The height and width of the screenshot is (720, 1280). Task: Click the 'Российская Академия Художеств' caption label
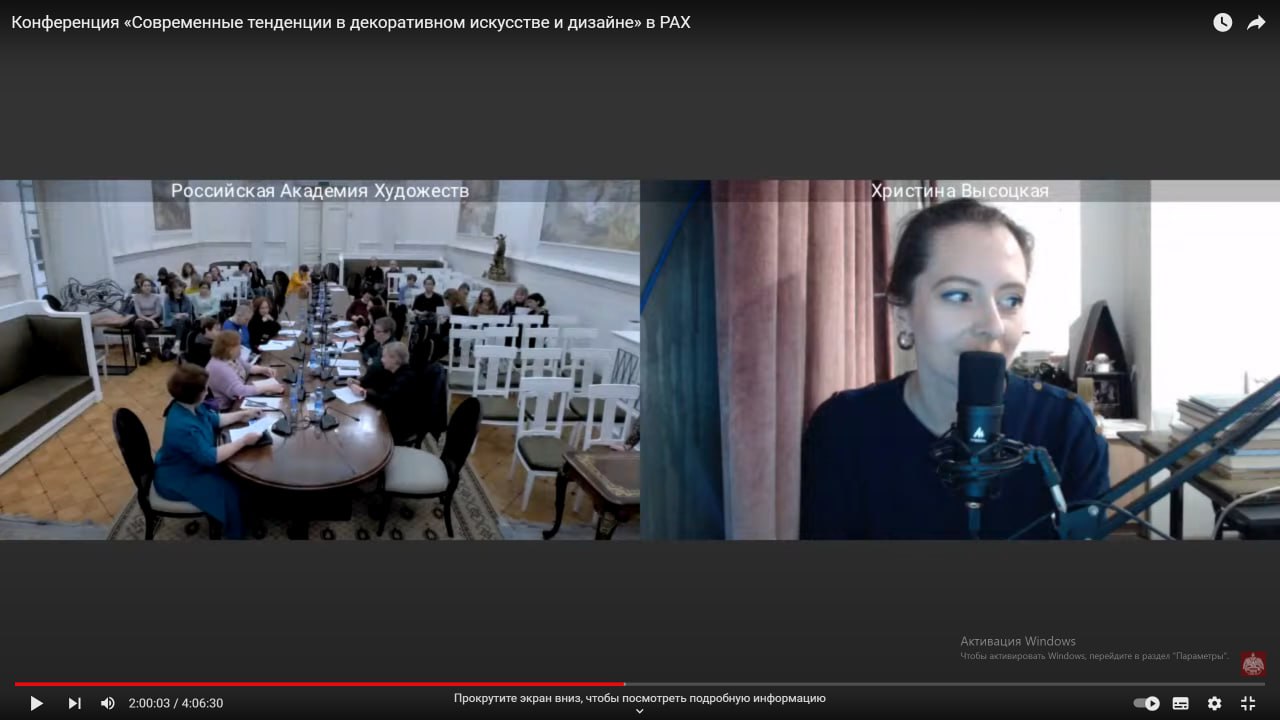320,190
